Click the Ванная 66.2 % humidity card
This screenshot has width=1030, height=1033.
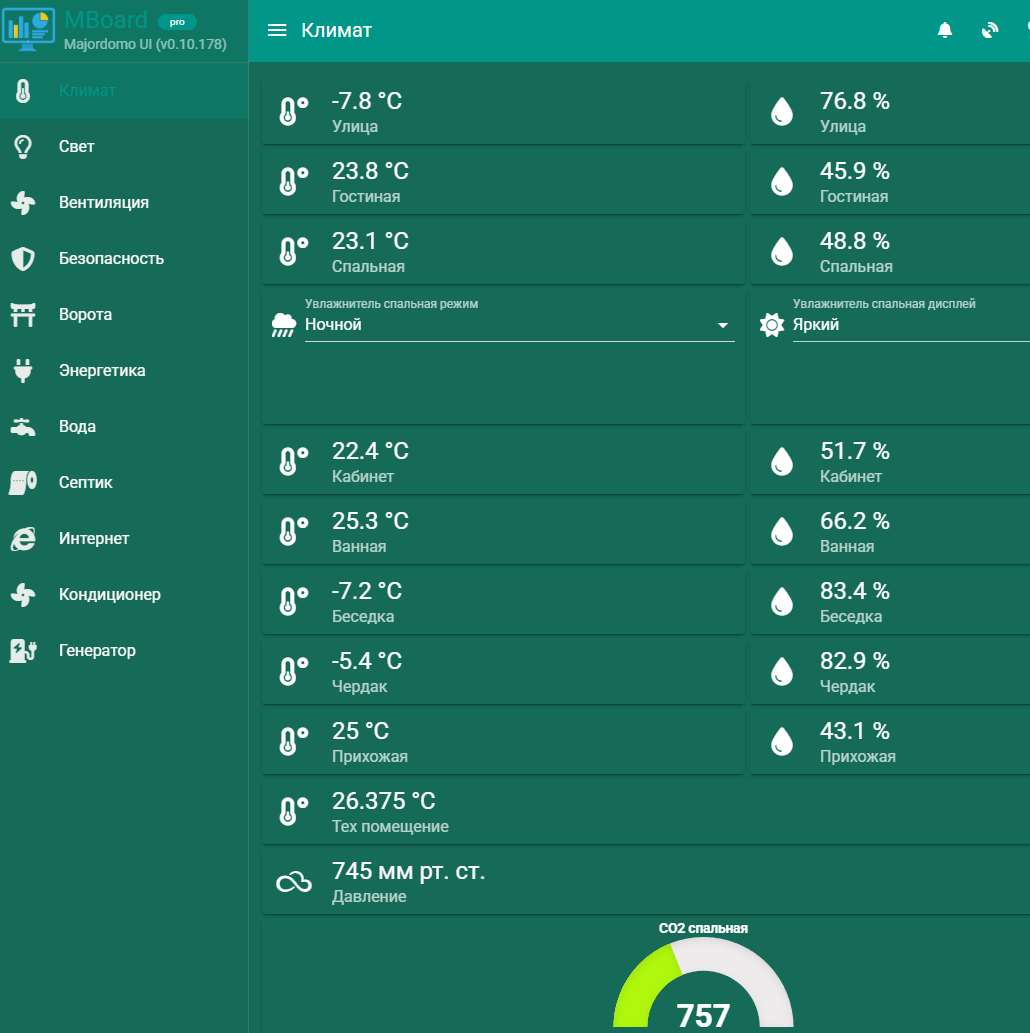890,532
